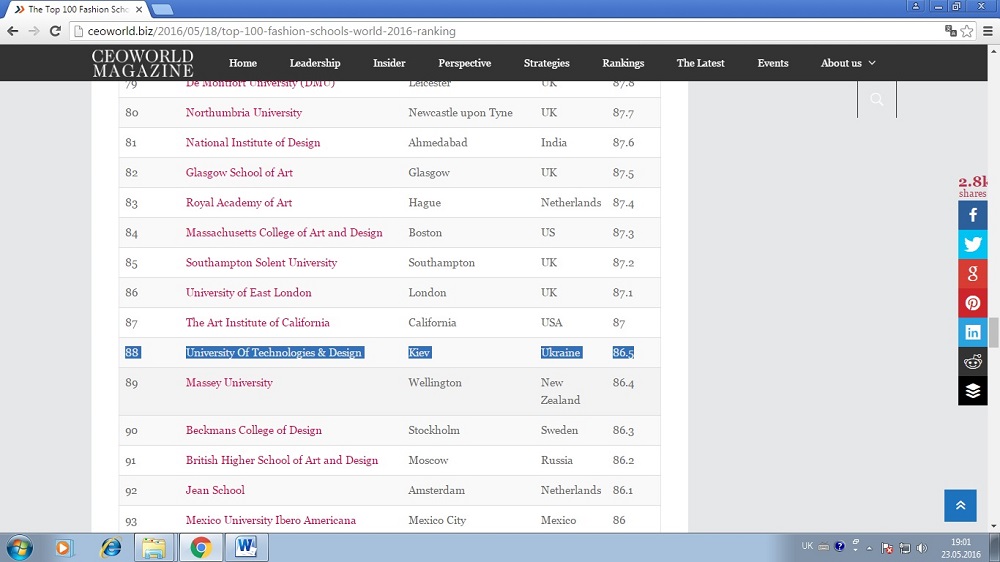Image resolution: width=1000 pixels, height=562 pixels.
Task: Launch Windows Media Player from taskbar
Action: point(63,548)
